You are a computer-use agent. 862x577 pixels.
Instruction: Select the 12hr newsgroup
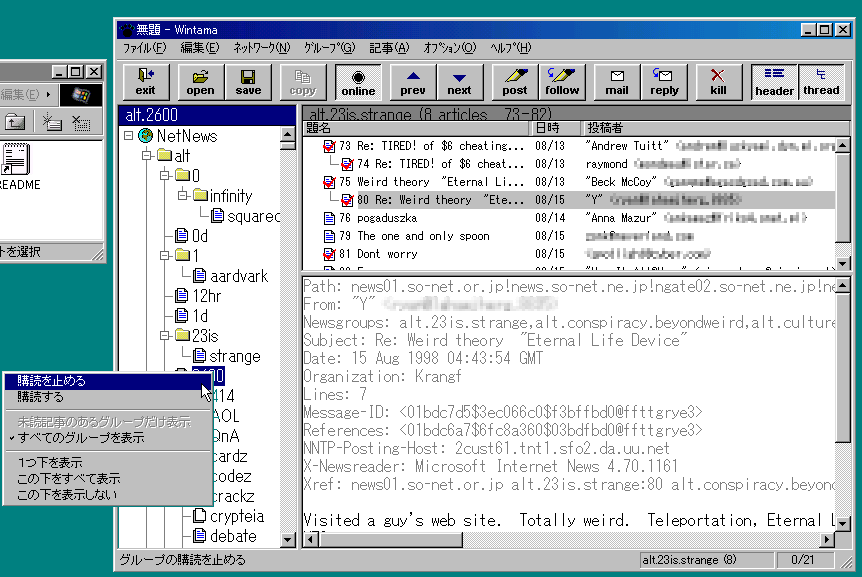[x=206, y=296]
